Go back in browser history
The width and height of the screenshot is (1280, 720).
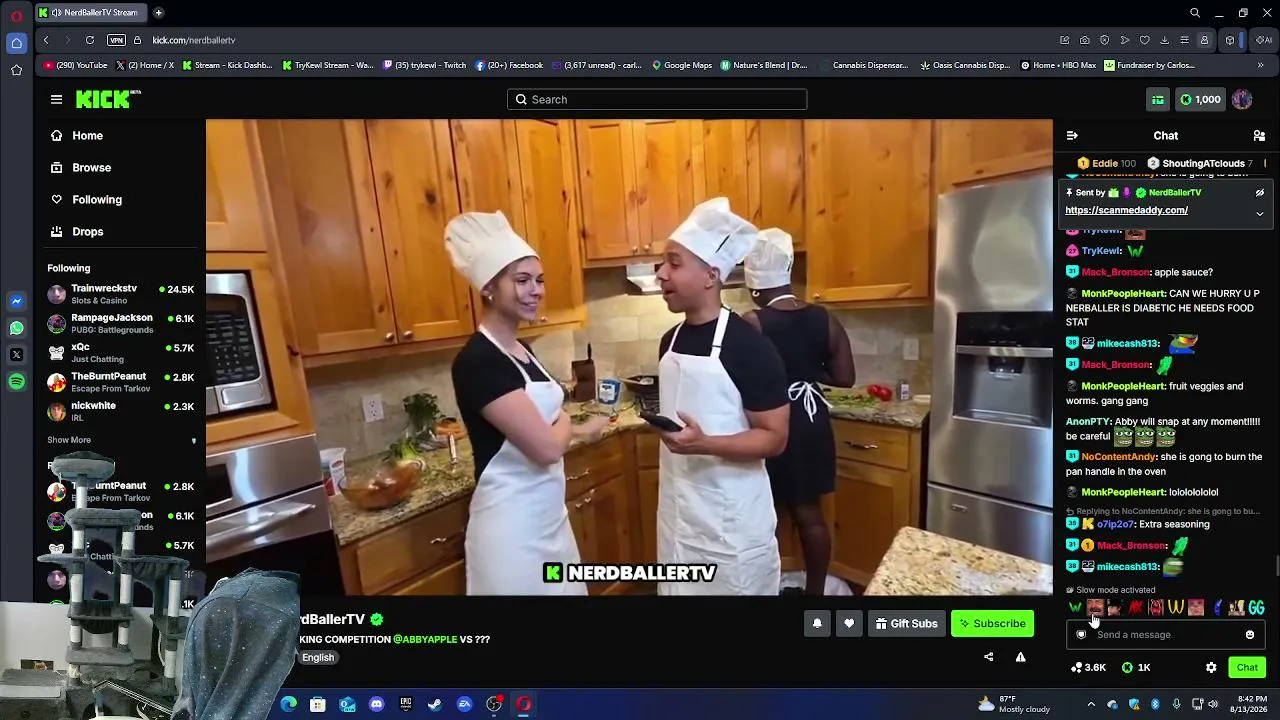[x=46, y=40]
